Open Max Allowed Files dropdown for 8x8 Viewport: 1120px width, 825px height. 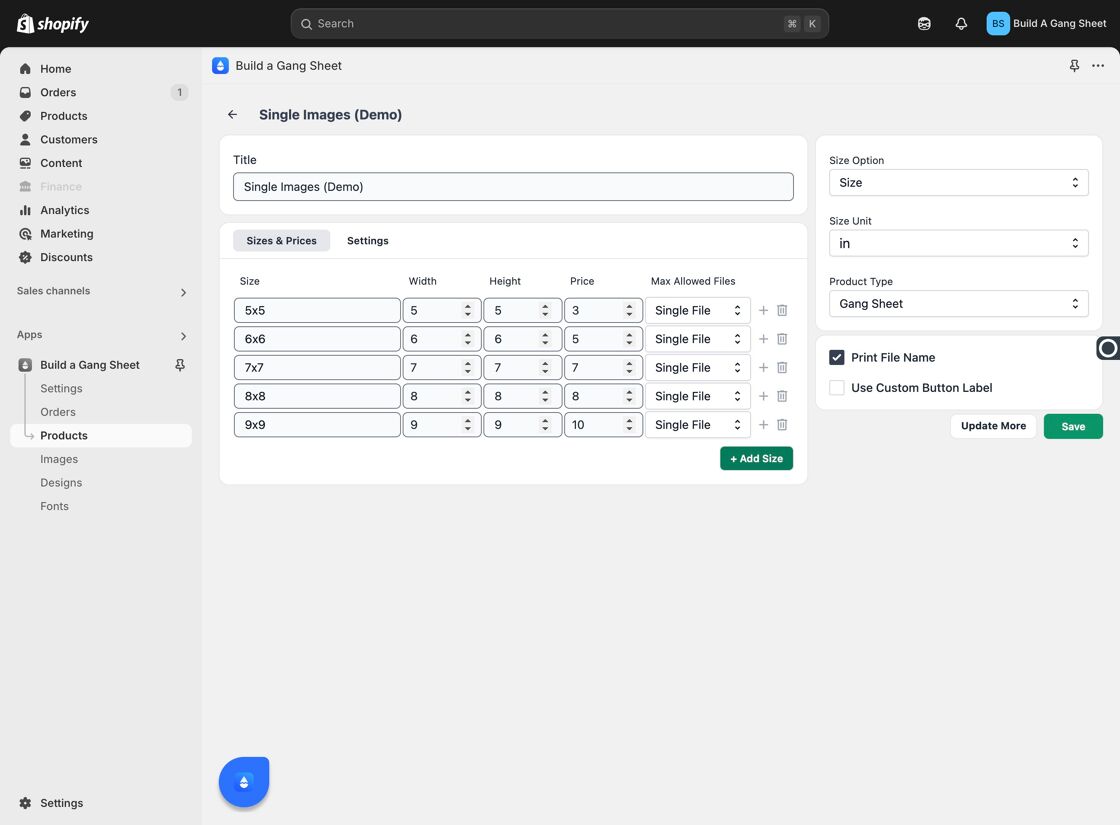point(698,396)
